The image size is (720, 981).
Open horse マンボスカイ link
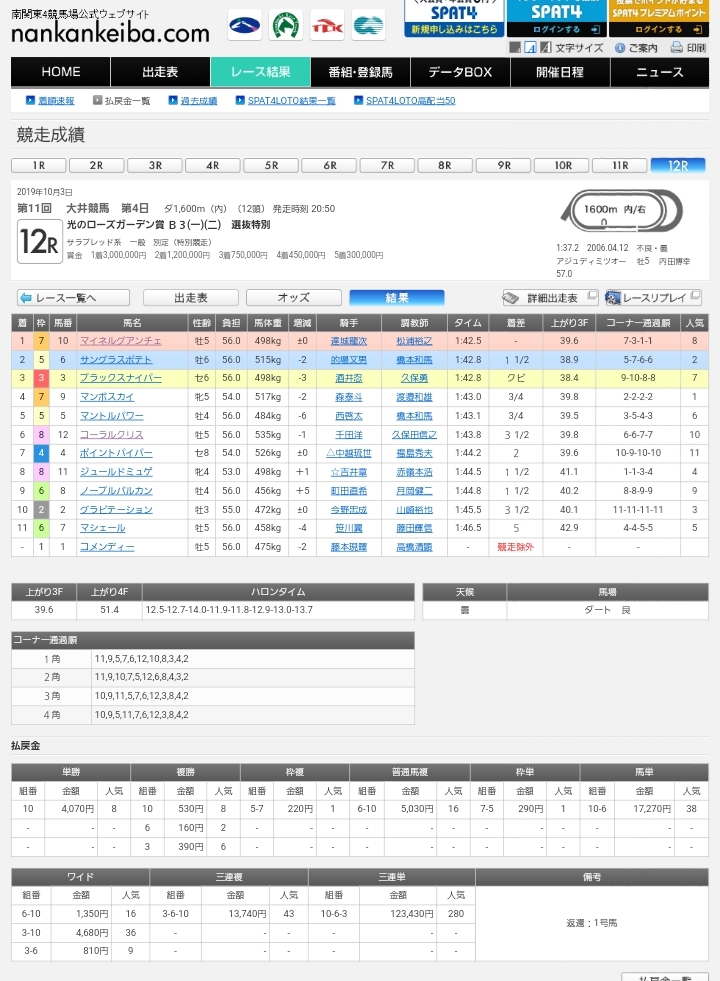click(x=107, y=397)
